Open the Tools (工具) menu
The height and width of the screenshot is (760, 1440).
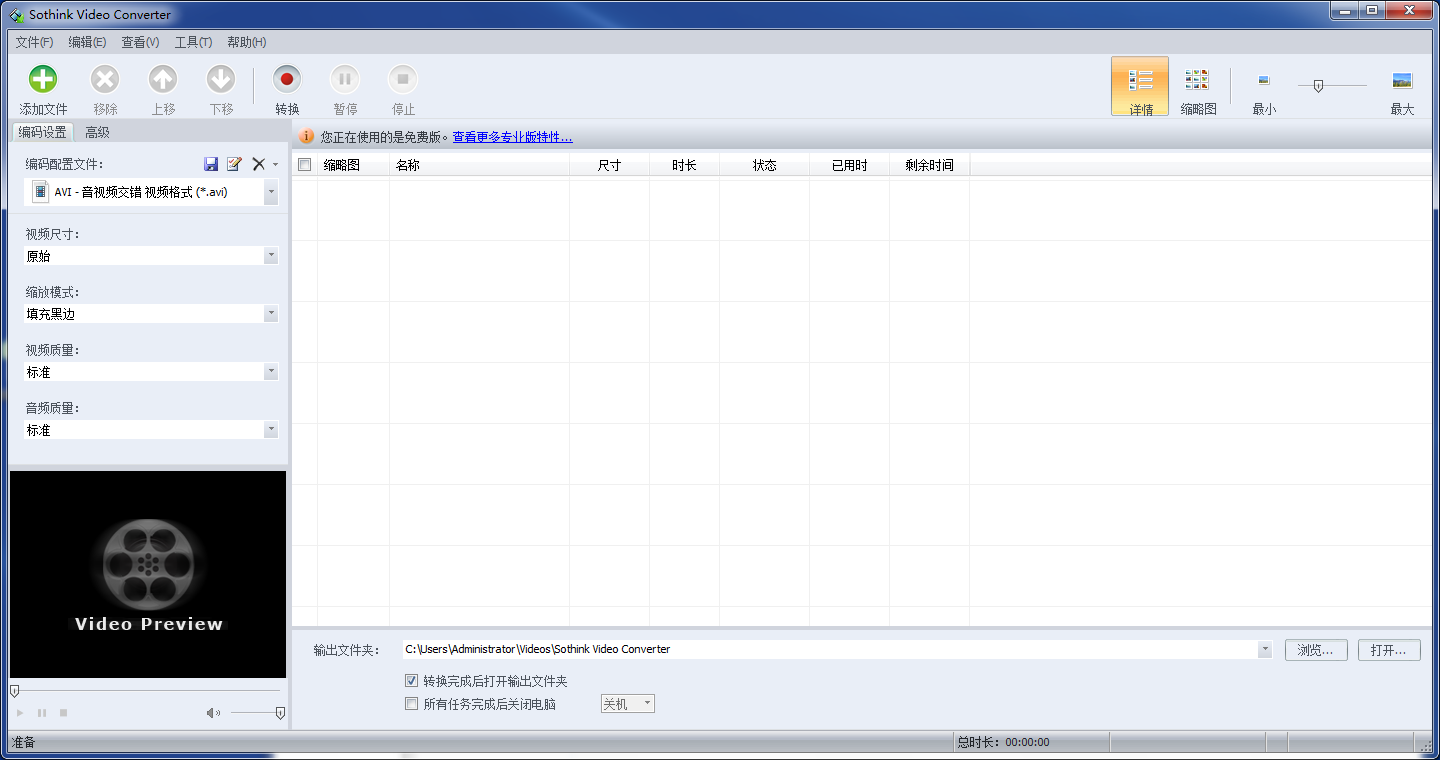pos(193,42)
